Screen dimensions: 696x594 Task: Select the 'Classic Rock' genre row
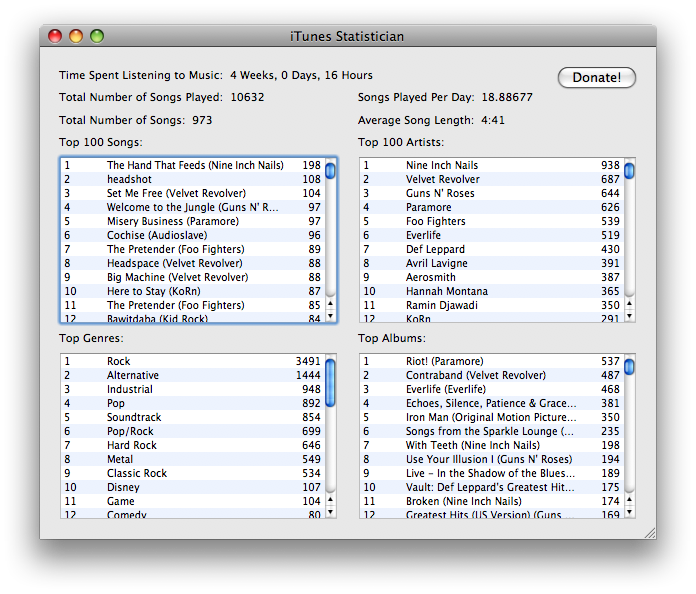click(193, 473)
